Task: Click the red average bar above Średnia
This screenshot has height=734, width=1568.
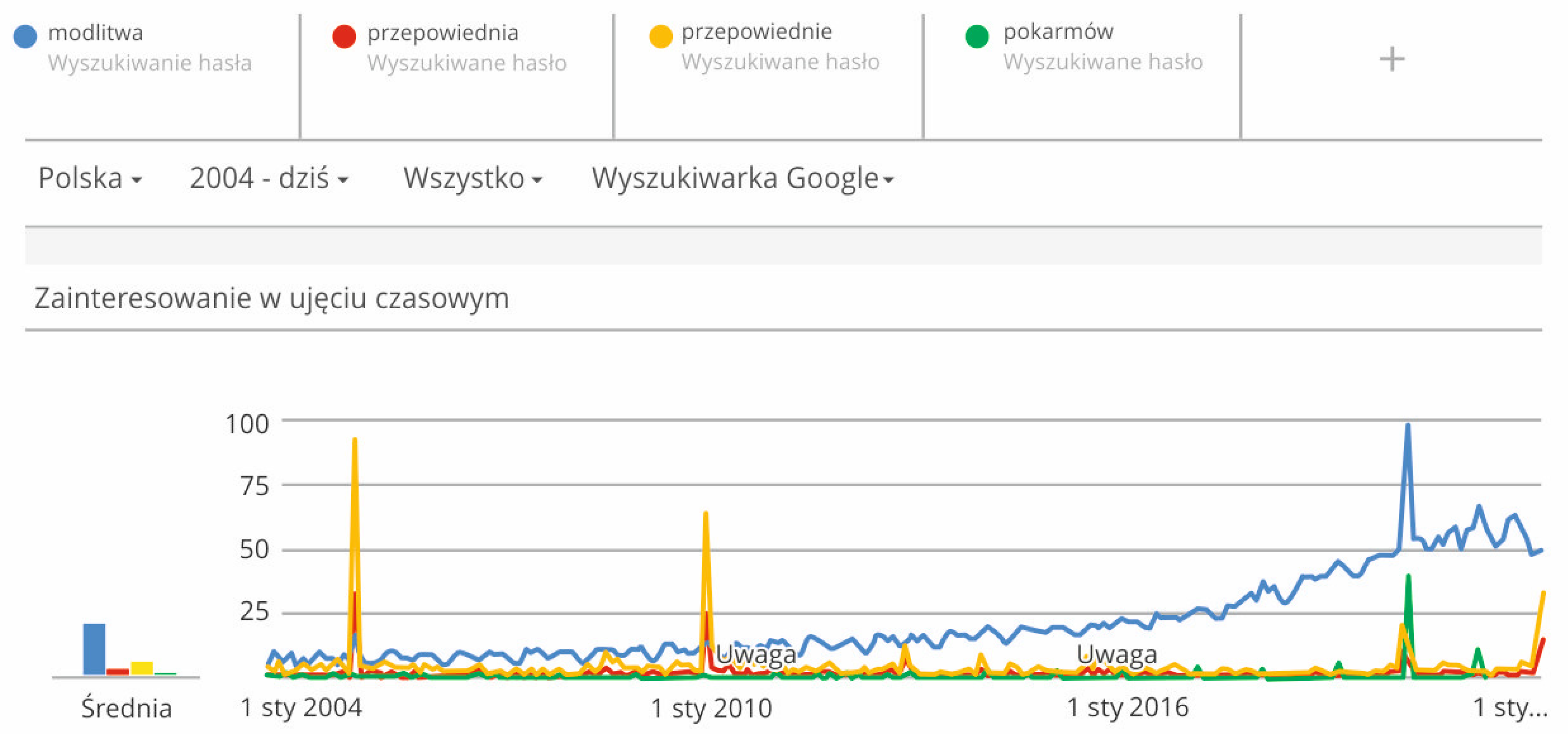Action: (x=117, y=672)
